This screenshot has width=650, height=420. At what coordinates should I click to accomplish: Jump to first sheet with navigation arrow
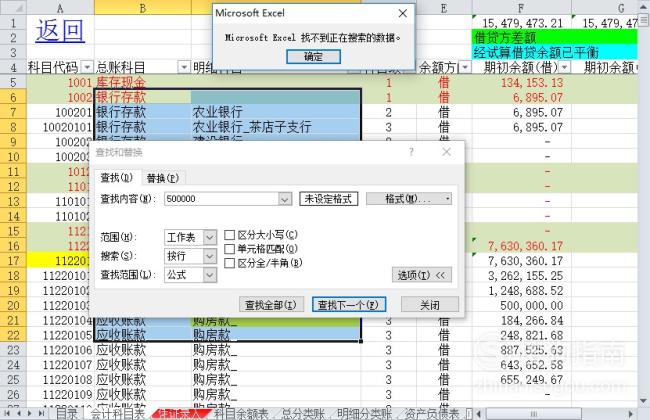7,413
